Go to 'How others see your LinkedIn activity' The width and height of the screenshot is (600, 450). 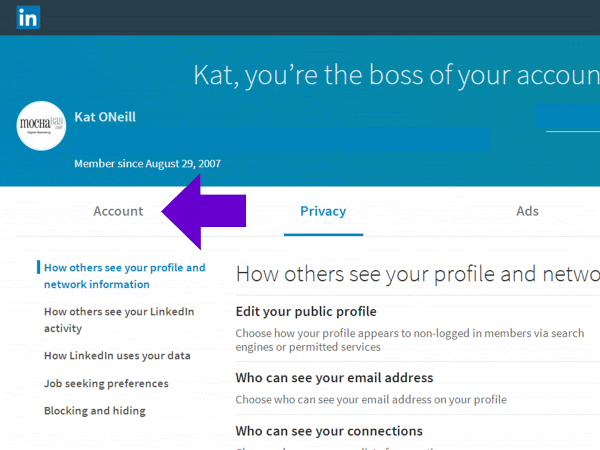[119, 320]
